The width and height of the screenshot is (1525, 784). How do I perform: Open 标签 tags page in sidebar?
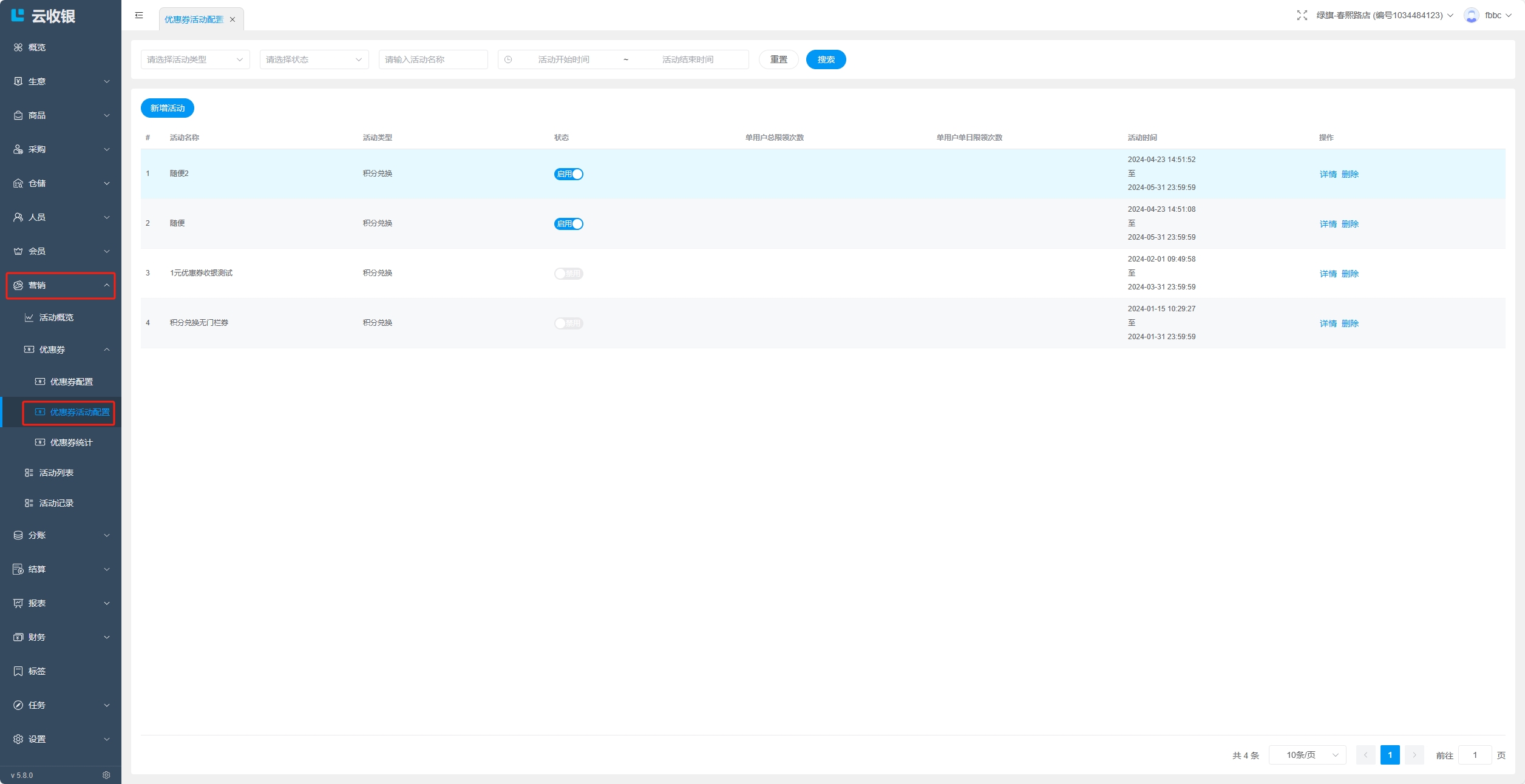point(37,671)
